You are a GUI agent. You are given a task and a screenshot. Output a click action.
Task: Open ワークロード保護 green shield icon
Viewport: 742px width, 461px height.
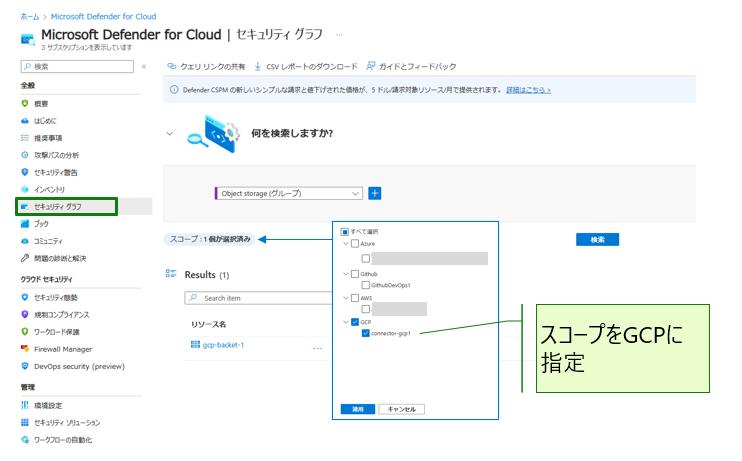[x=25, y=331]
